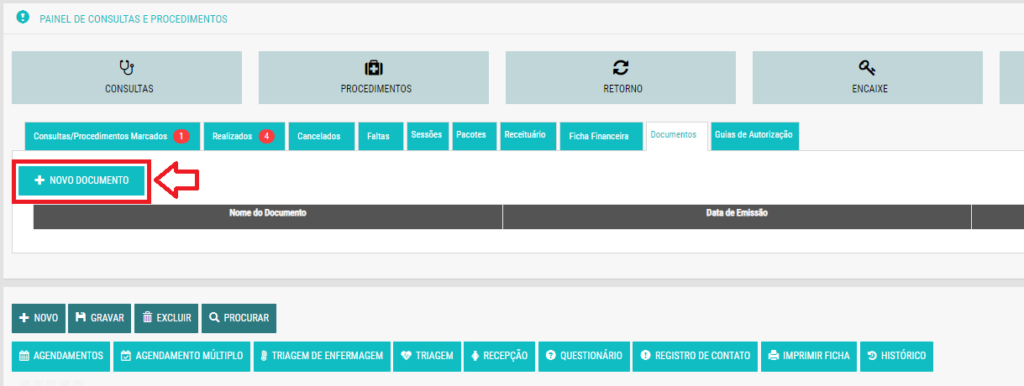Click the red badge 4 on the Realizados tab
1024x386 pixels.
click(266, 137)
